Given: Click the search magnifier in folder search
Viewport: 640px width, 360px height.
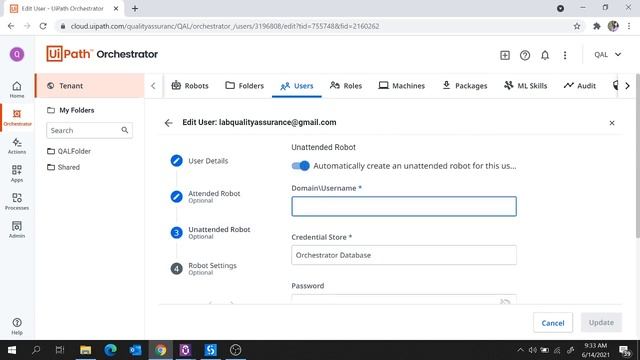Looking at the screenshot, I should coord(124,130).
